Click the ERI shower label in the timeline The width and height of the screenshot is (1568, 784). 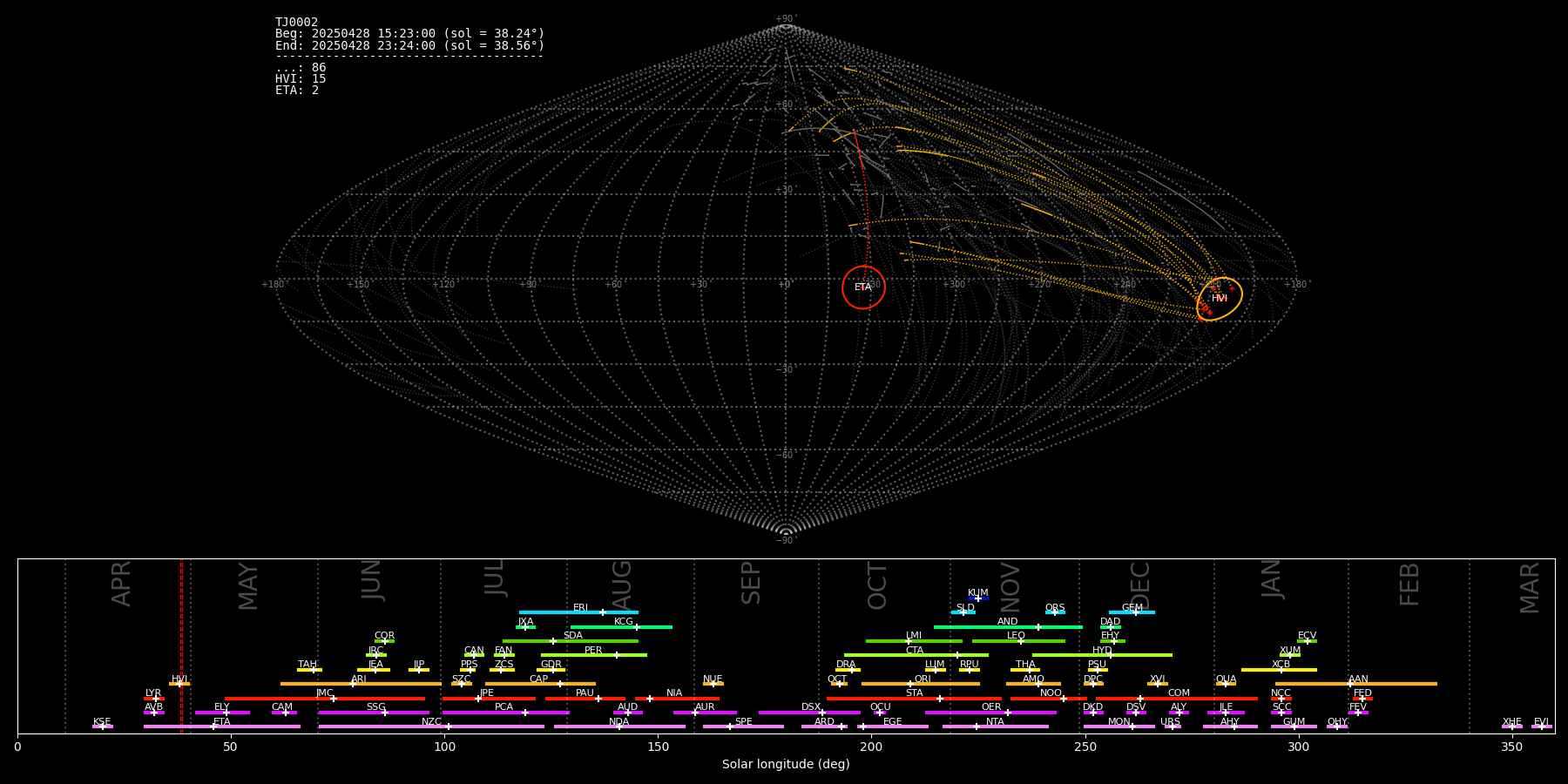pos(581,607)
